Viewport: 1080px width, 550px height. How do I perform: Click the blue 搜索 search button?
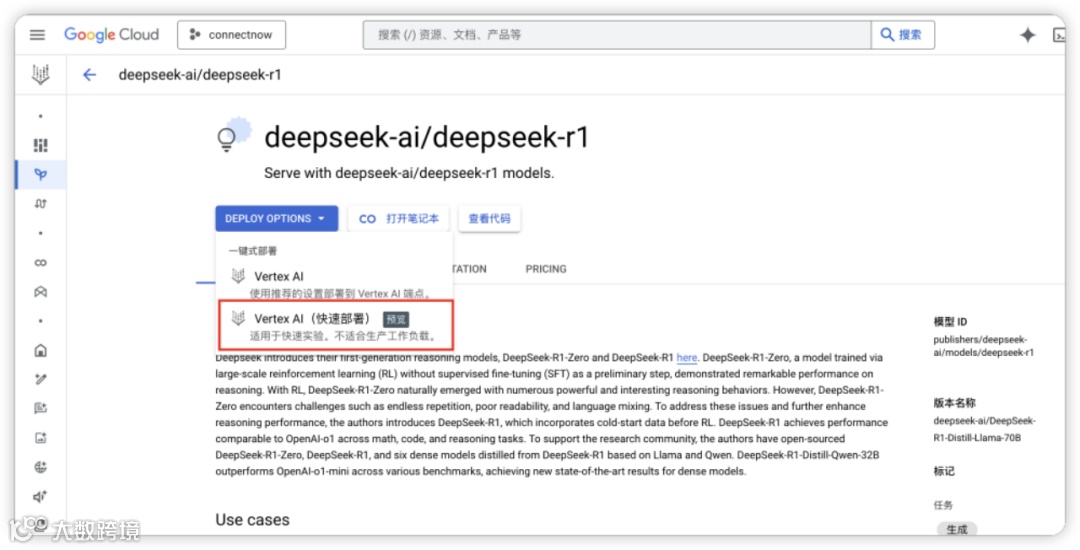[x=902, y=34]
